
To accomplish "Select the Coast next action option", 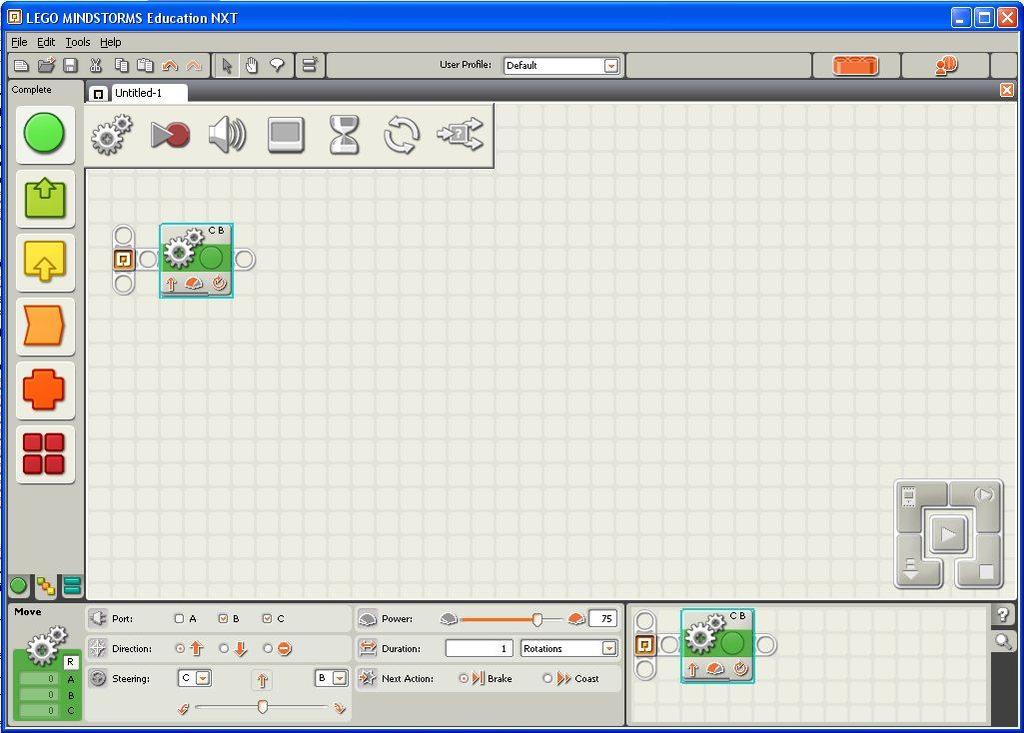I will [x=547, y=679].
